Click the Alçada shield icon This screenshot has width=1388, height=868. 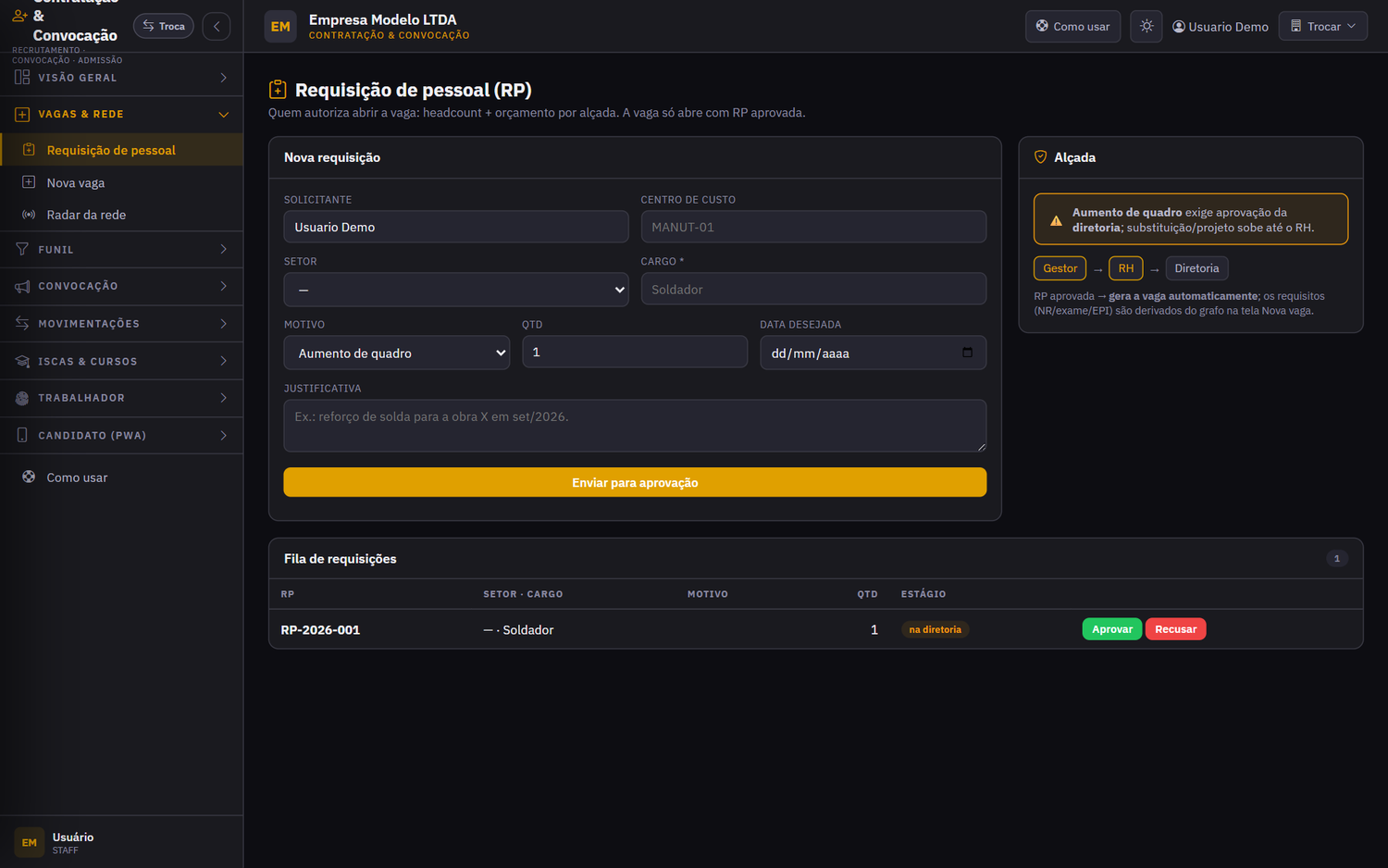[x=1040, y=157]
